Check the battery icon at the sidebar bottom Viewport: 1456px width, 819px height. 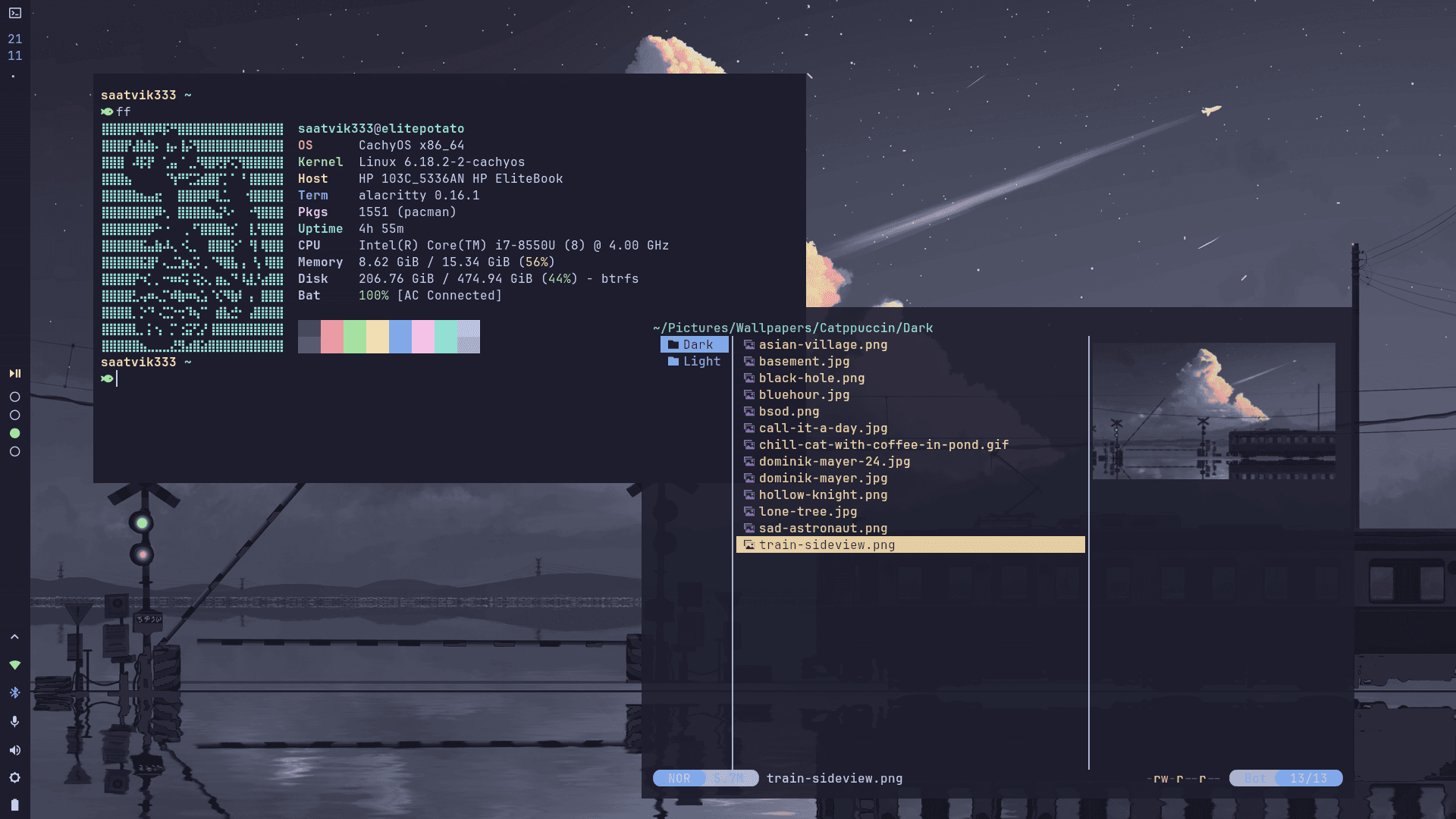14,805
